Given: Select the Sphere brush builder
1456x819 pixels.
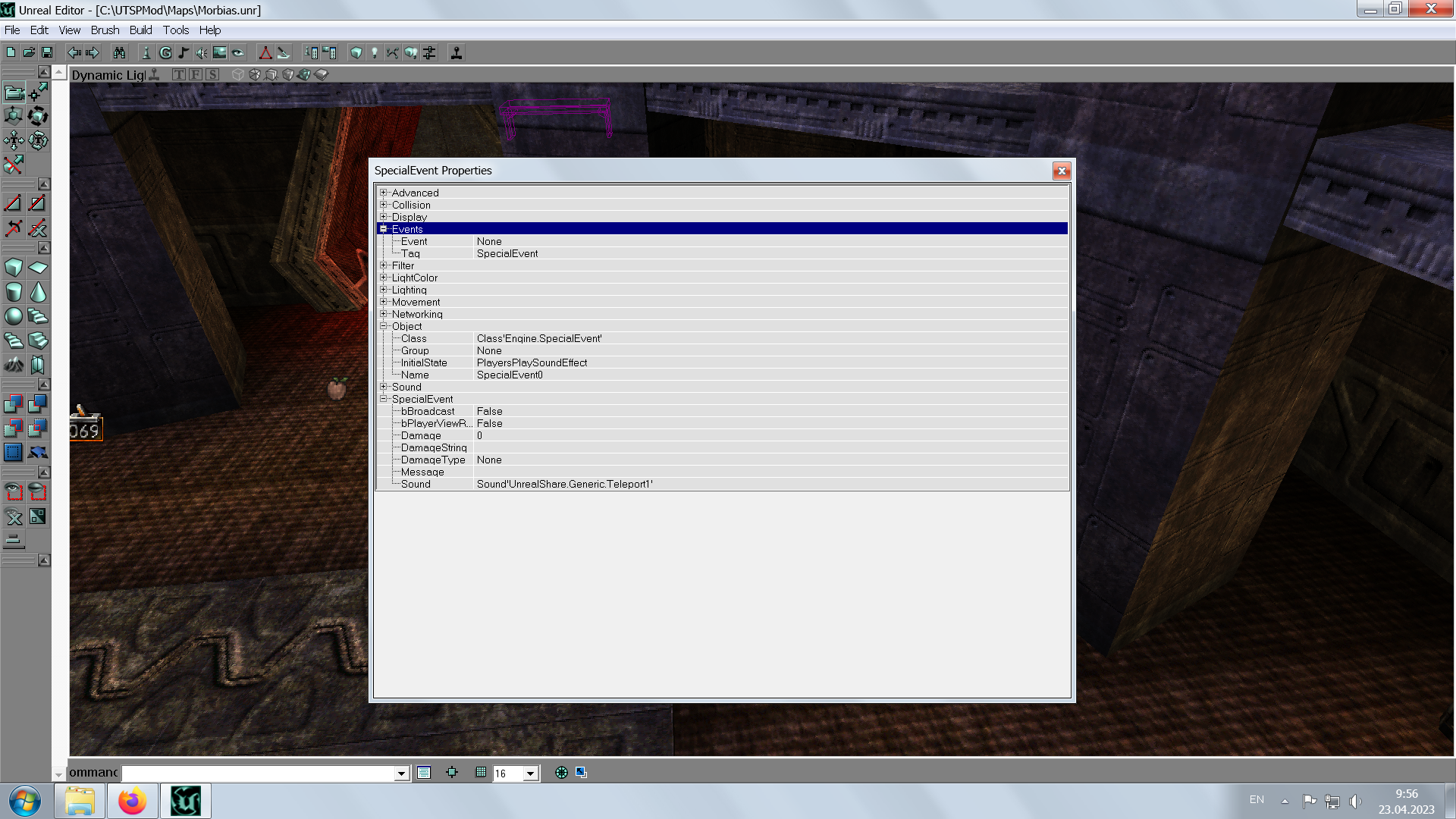Looking at the screenshot, I should point(14,316).
